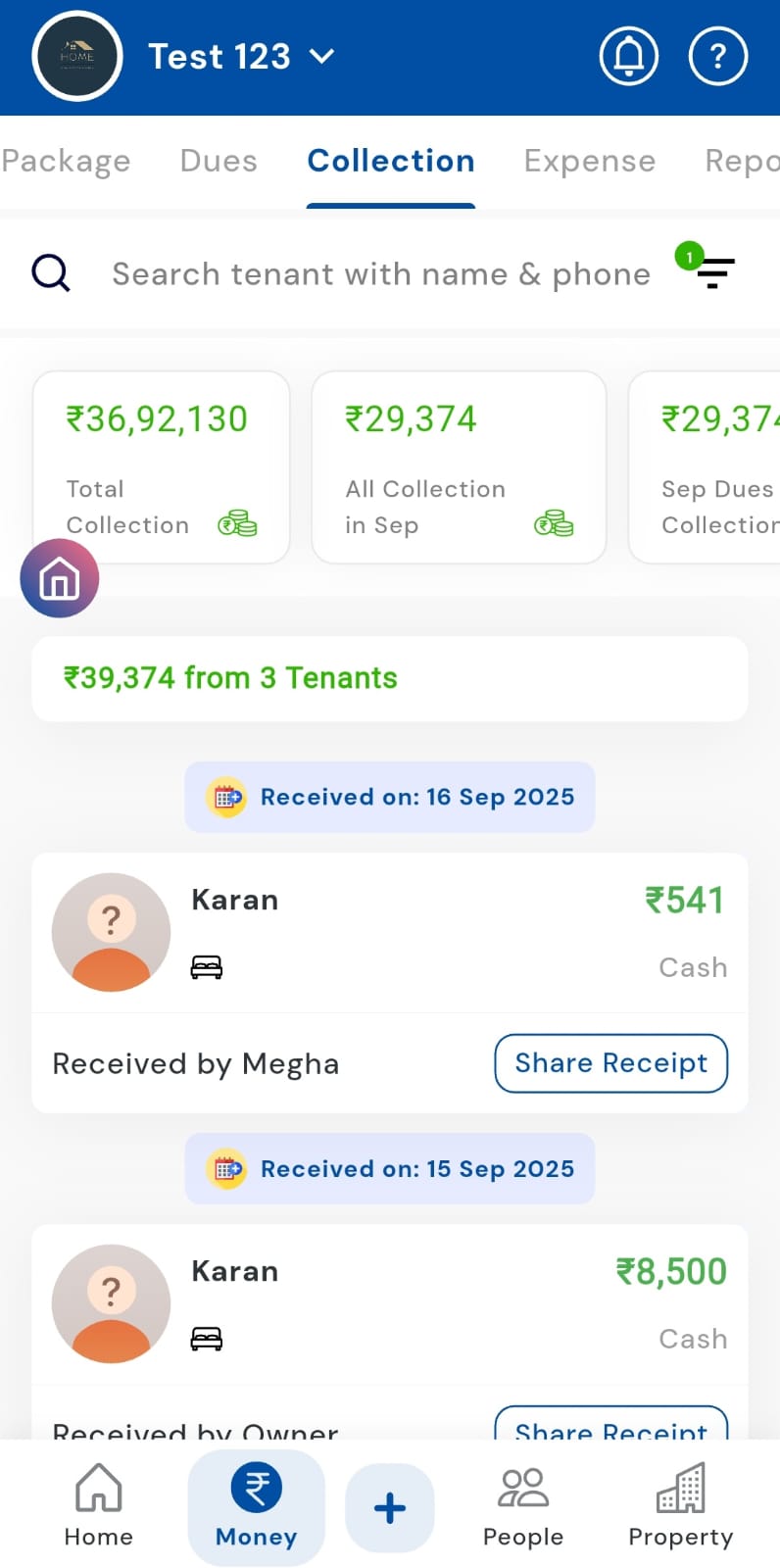This screenshot has height=1568, width=780.
Task: Tap the floating purple home button
Action: 60,578
